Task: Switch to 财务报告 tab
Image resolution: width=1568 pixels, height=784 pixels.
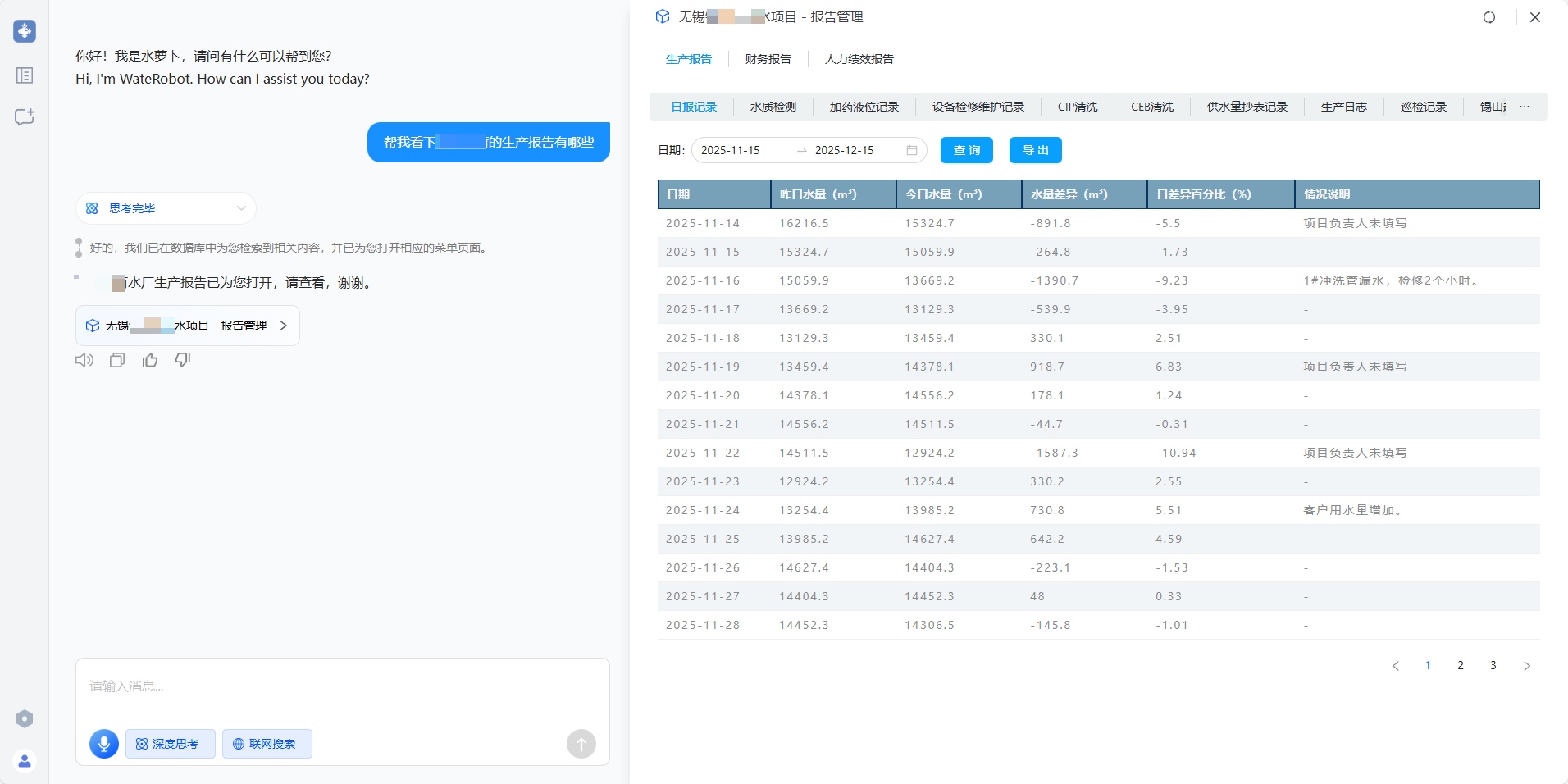Action: pyautogui.click(x=768, y=59)
